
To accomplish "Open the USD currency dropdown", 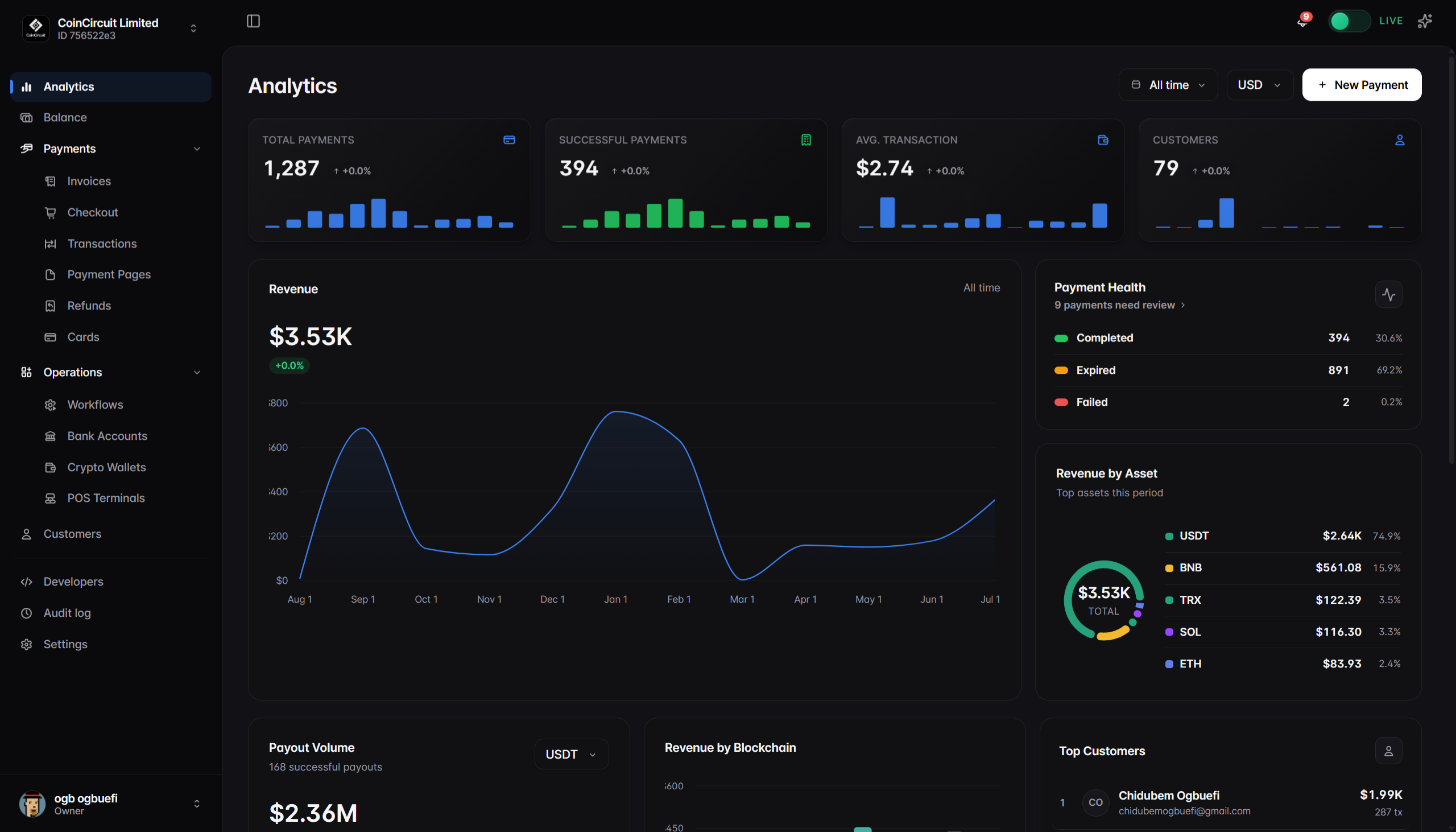I will [x=1259, y=85].
